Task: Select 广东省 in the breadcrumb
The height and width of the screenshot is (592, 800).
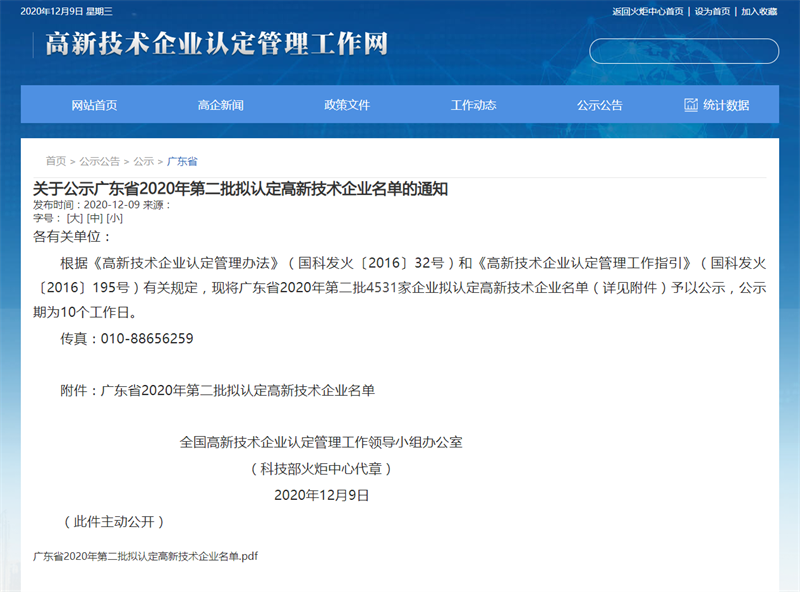Action: (x=182, y=161)
